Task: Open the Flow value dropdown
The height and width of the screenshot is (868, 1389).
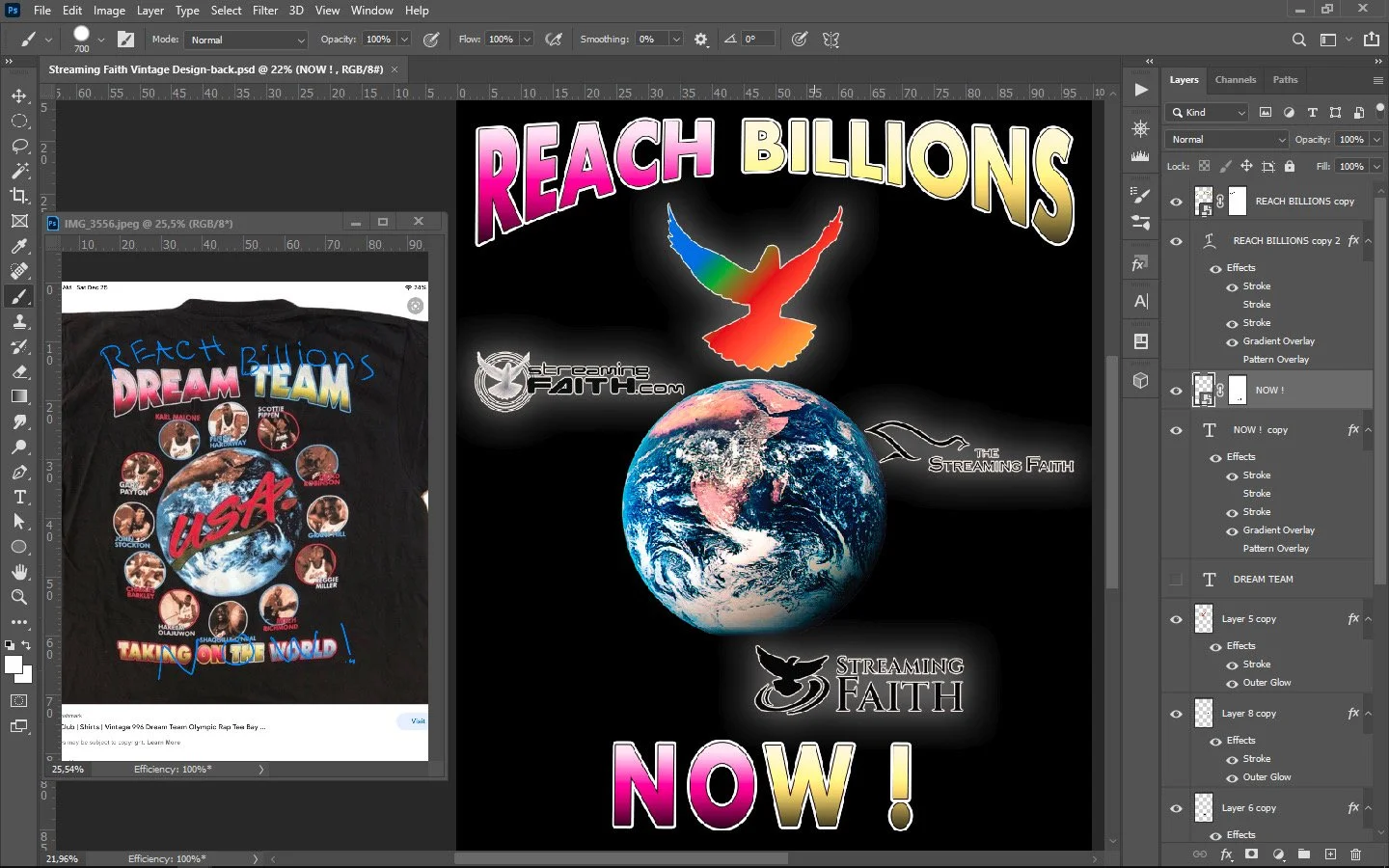Action: [527, 40]
